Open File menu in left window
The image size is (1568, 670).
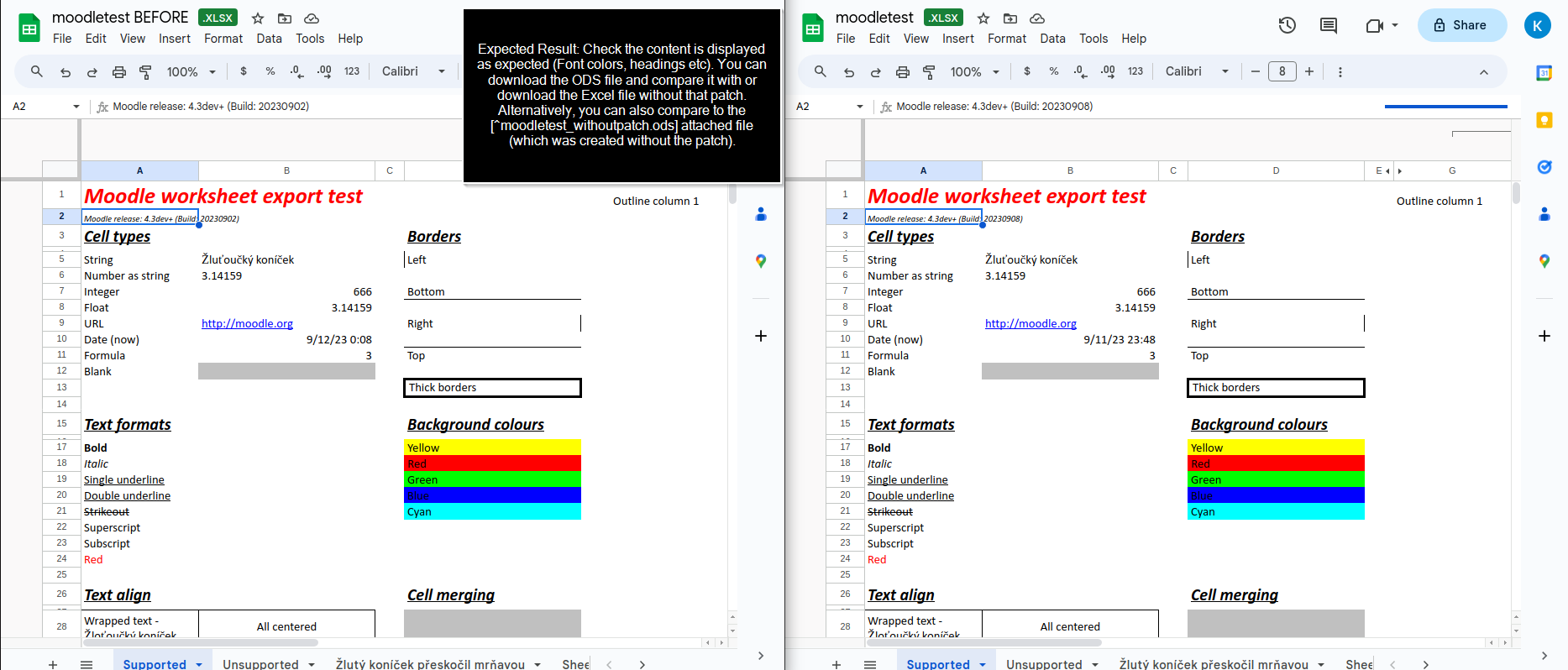(62, 39)
